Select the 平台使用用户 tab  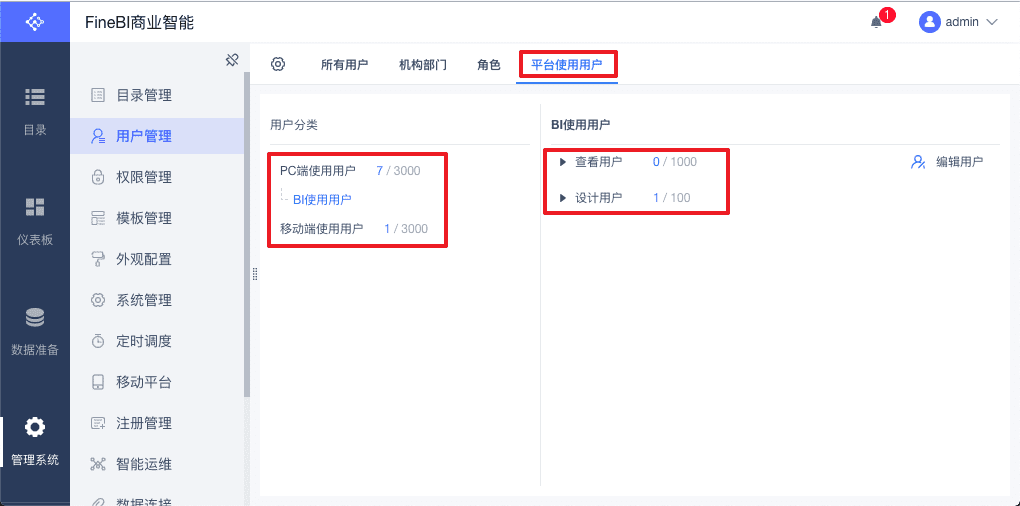567,65
